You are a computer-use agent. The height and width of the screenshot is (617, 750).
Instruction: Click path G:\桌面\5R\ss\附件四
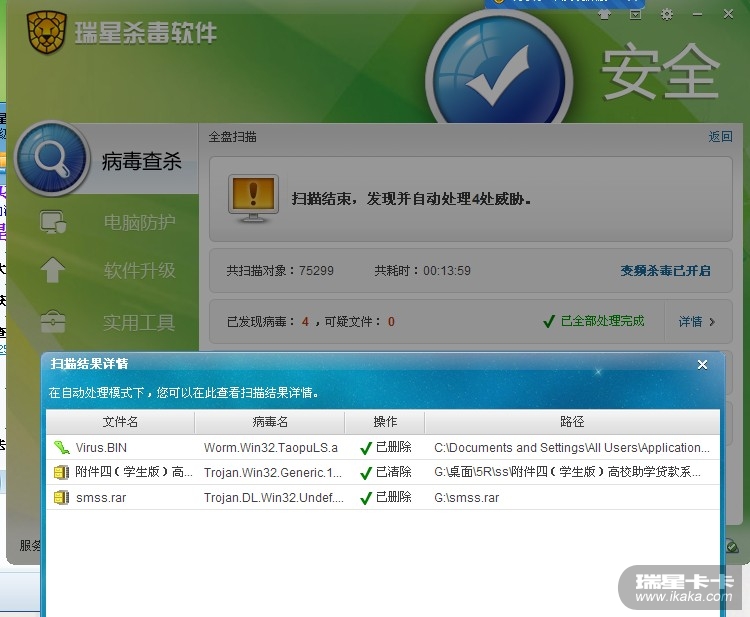[567, 473]
